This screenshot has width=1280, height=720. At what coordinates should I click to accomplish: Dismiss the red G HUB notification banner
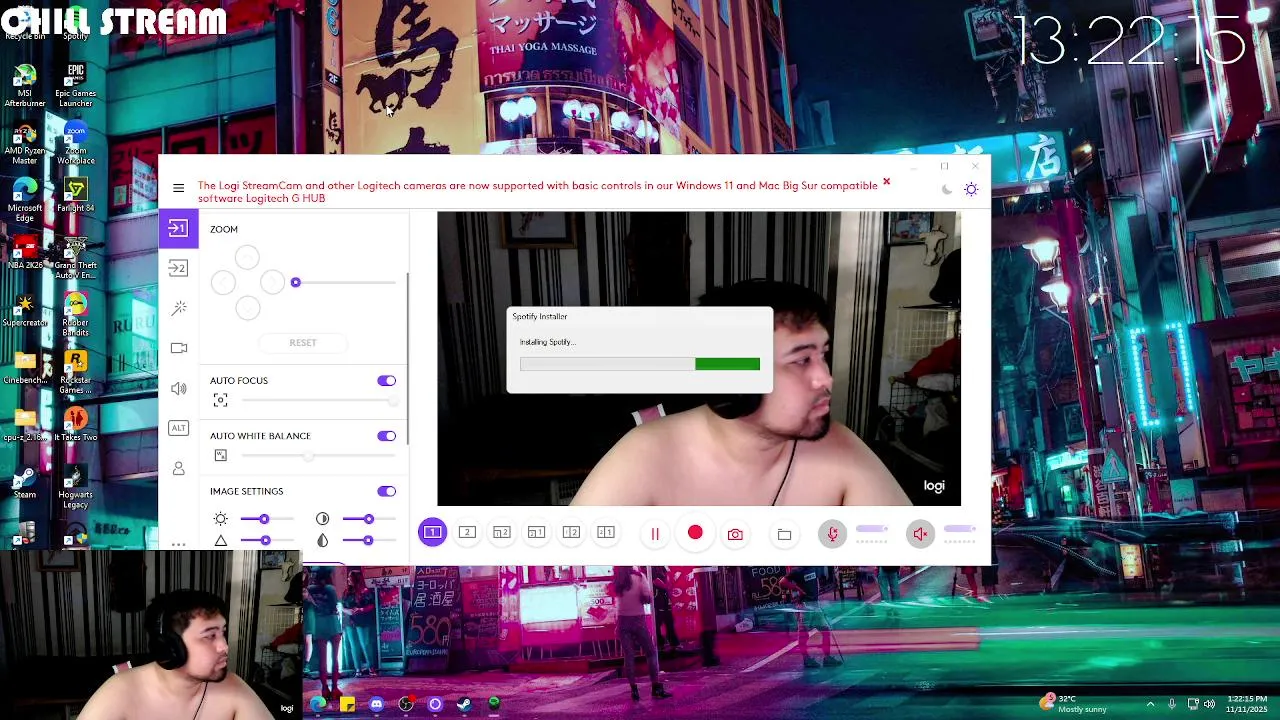(886, 183)
